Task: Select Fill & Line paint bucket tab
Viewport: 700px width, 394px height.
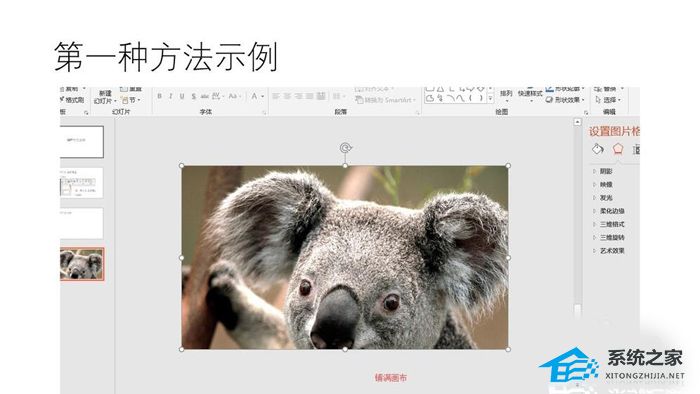Action: 598,149
